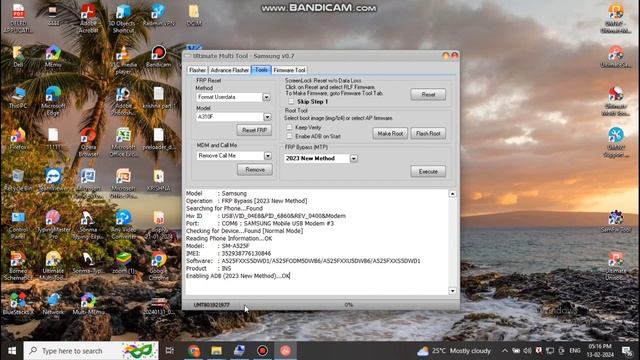Image resolution: width=640 pixels, height=360 pixels.
Task: Select the TypingMaster Pro icon
Action: coord(53,224)
